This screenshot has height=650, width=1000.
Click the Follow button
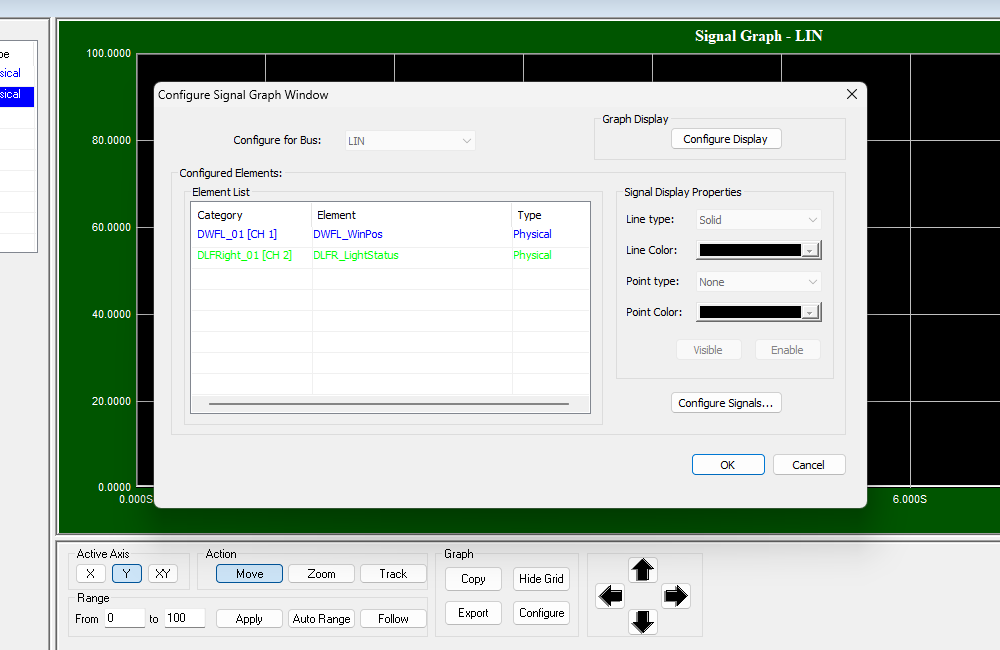tap(393, 619)
